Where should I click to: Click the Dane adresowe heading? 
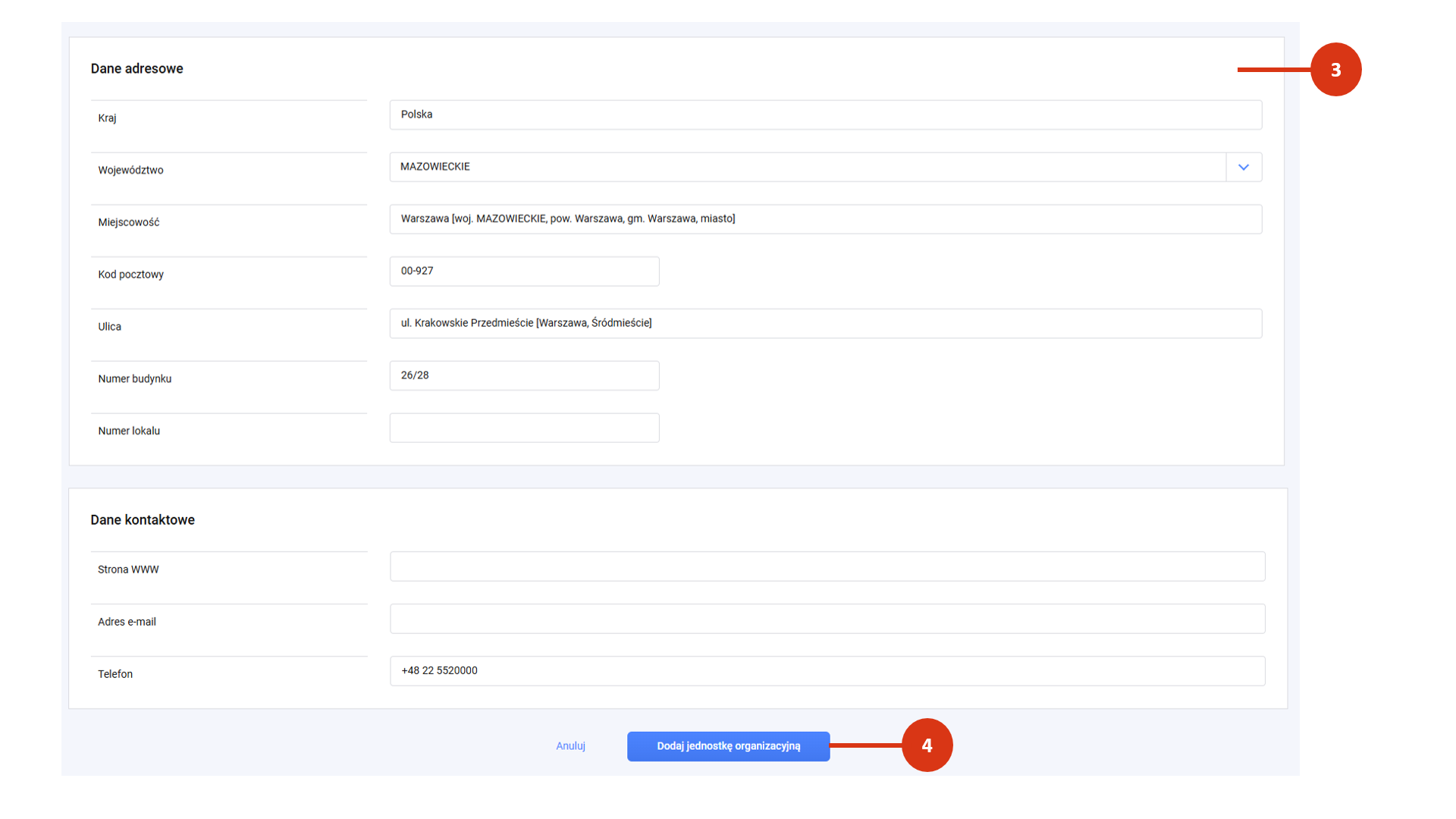(x=136, y=69)
